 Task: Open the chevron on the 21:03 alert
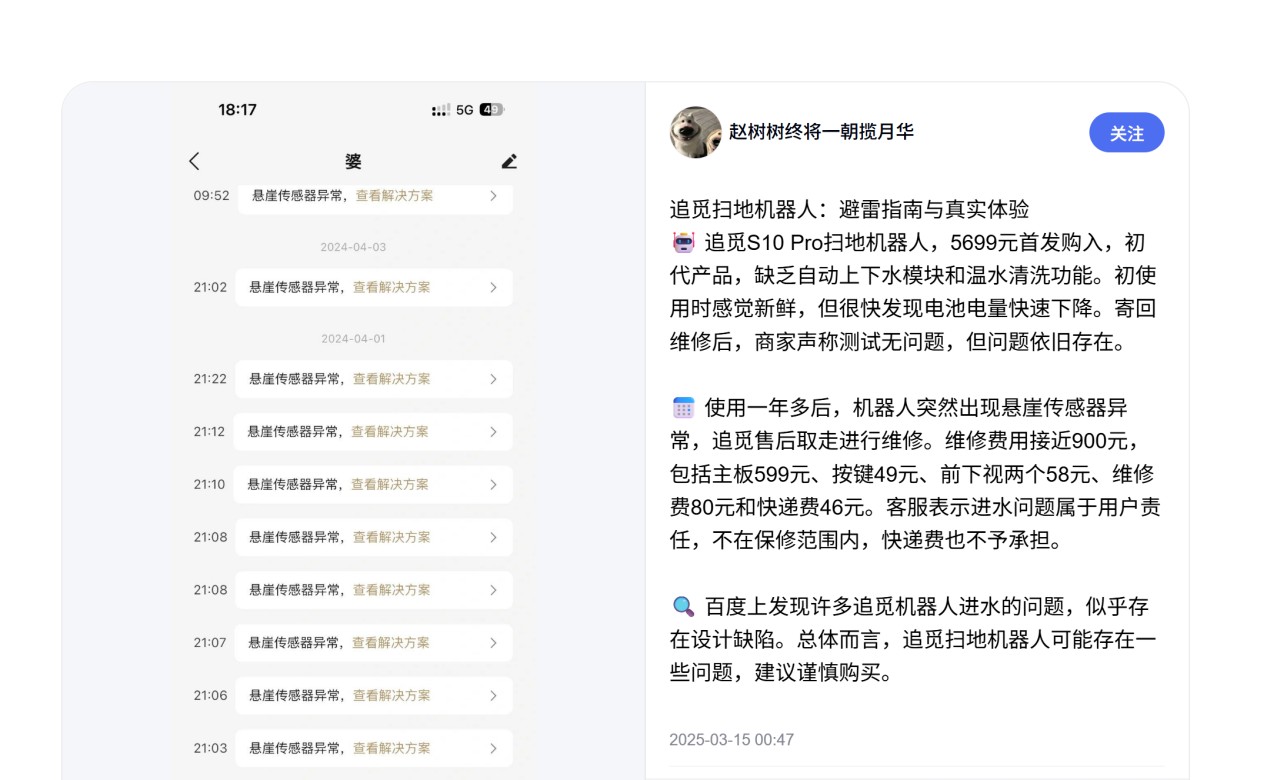click(x=493, y=748)
